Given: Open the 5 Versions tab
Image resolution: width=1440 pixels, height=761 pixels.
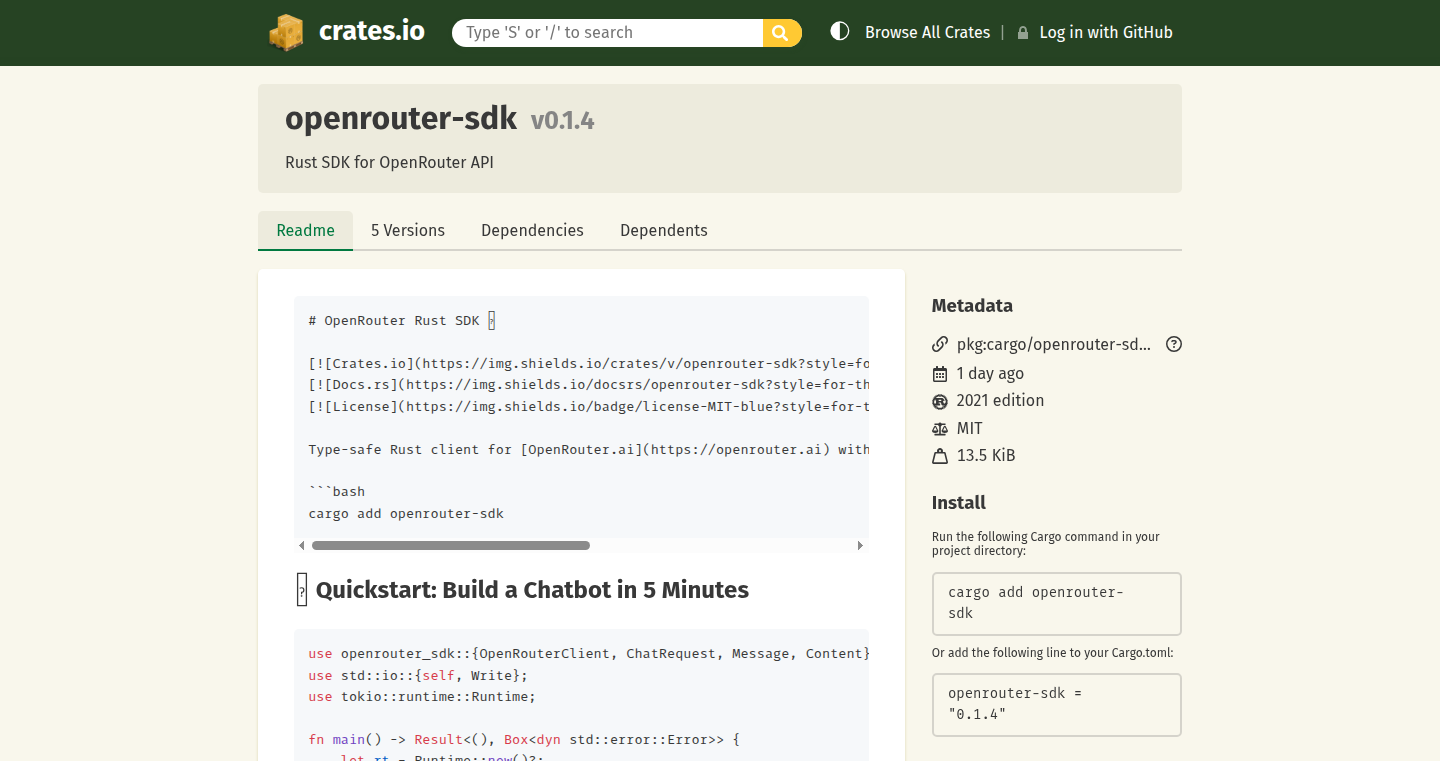Looking at the screenshot, I should pyautogui.click(x=408, y=230).
